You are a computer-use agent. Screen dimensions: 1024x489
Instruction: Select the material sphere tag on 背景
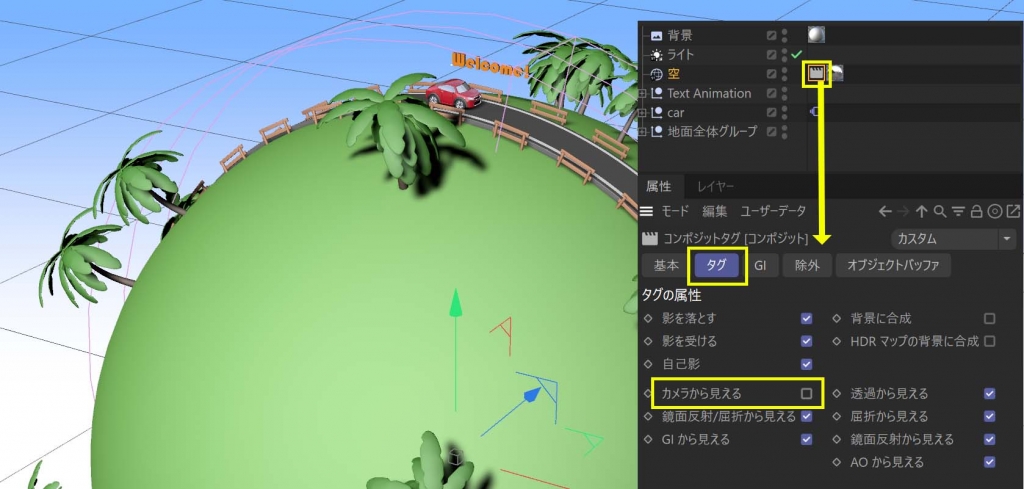point(816,35)
